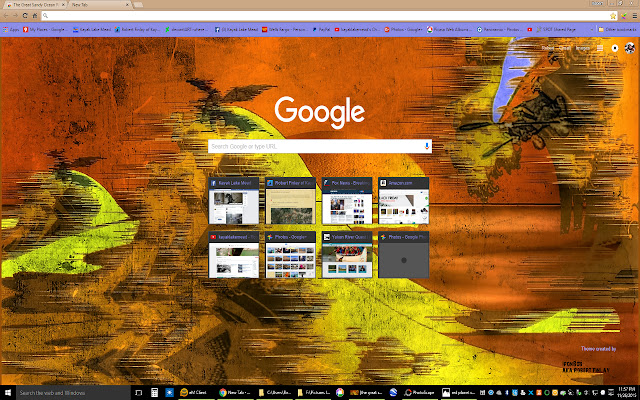Close the New Tab tab
The width and height of the screenshot is (640, 400).
pyautogui.click(x=127, y=4)
